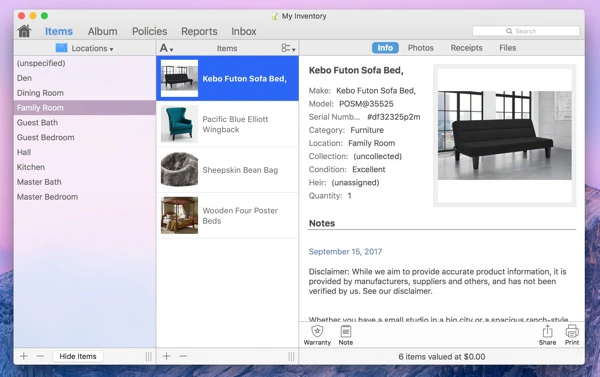Click the blue wingback chair thumbnail
The width and height of the screenshot is (600, 377).
pos(179,124)
